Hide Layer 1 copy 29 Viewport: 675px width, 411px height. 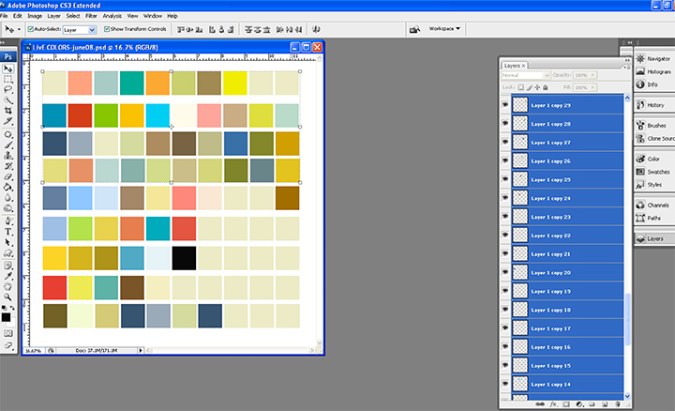tap(505, 105)
